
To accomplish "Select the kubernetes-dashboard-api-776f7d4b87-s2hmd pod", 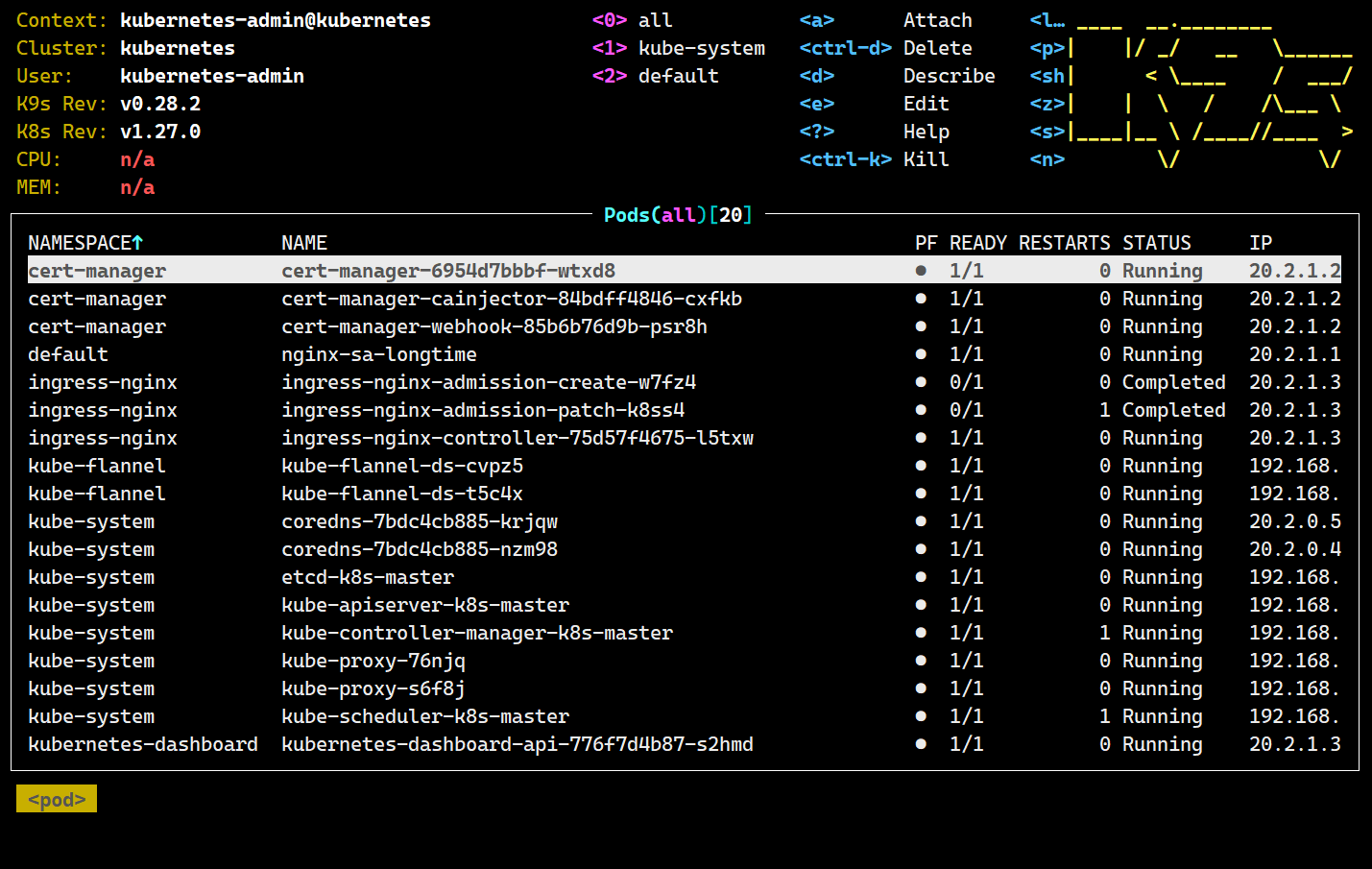I will tap(685, 744).
